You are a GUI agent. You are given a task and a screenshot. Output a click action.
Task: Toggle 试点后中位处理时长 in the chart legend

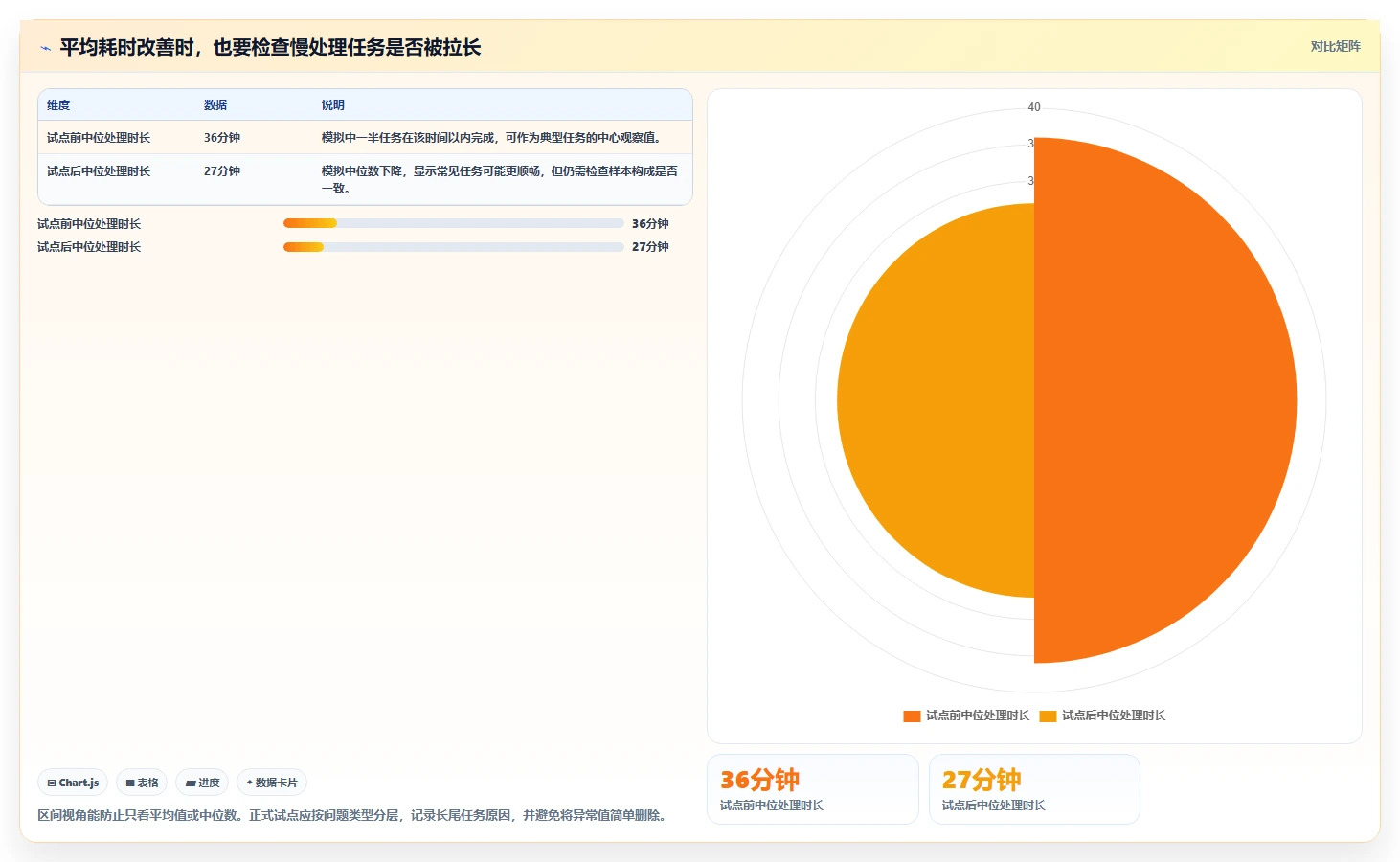(x=1102, y=715)
